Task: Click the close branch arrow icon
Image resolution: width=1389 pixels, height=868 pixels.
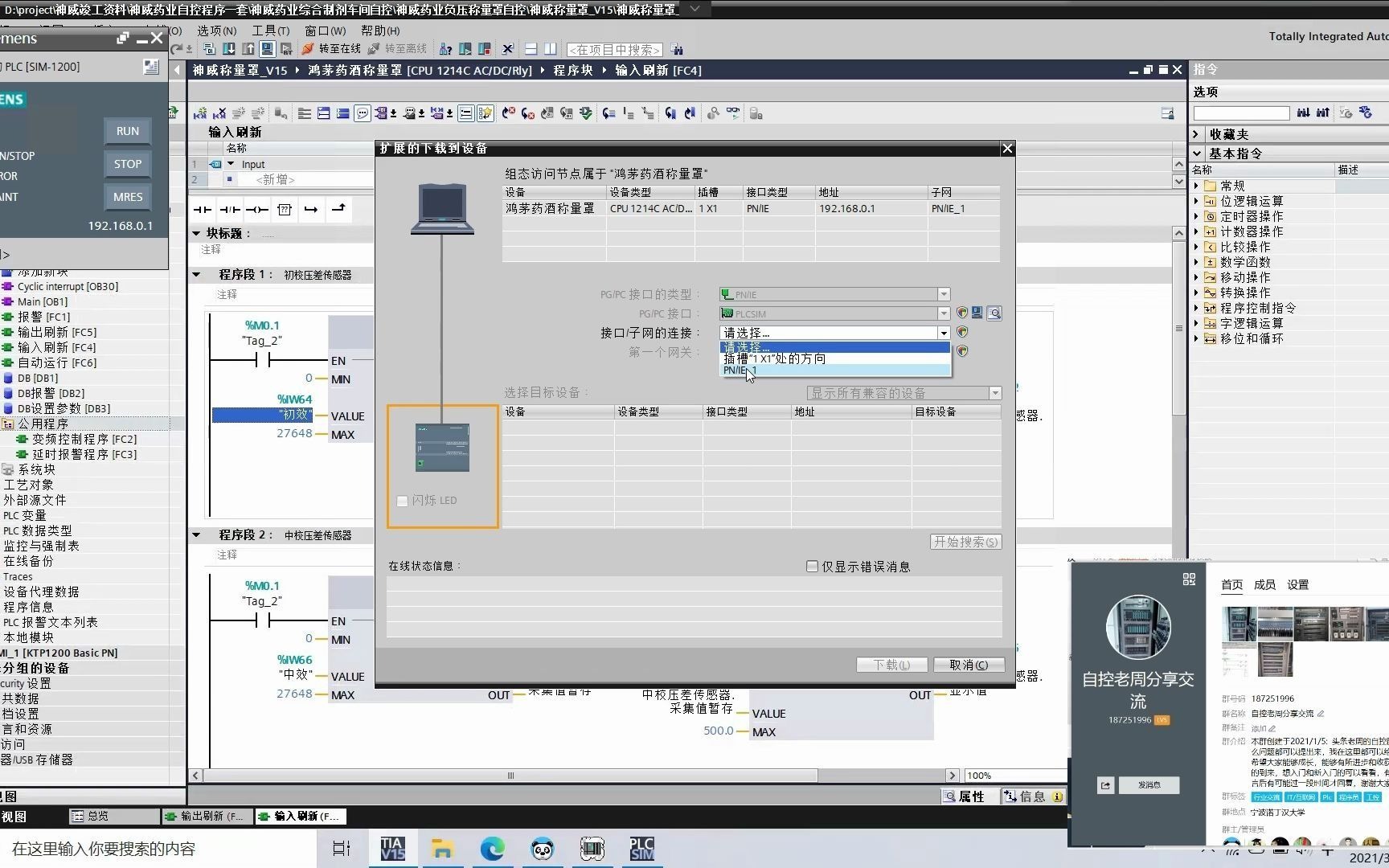Action: [338, 209]
